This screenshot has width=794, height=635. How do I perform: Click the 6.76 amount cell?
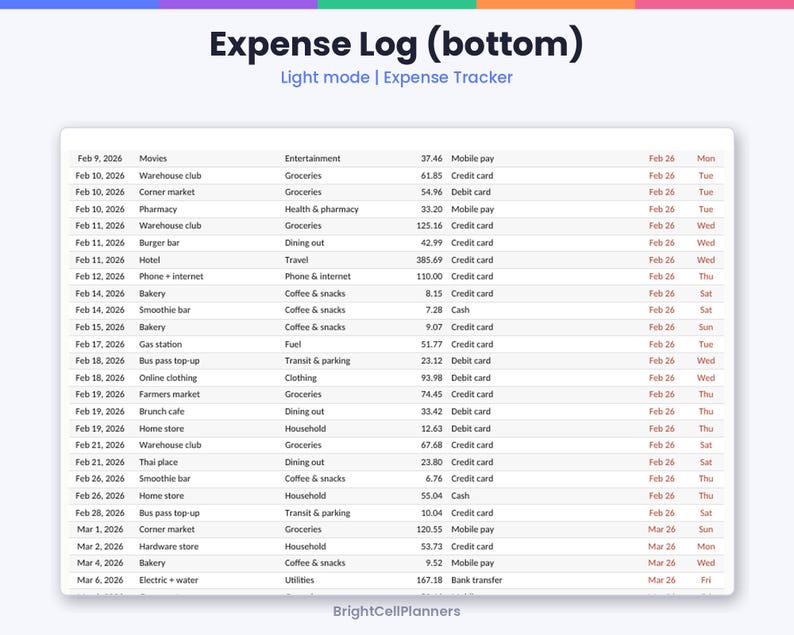(434, 479)
